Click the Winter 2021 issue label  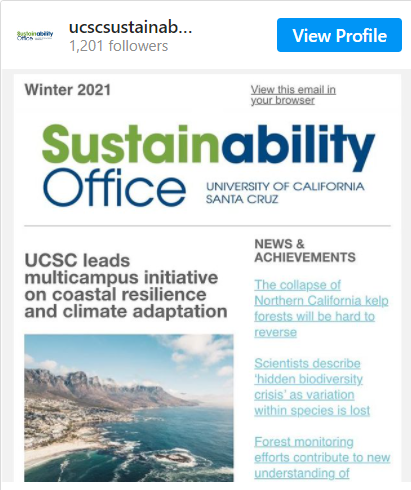click(67, 90)
